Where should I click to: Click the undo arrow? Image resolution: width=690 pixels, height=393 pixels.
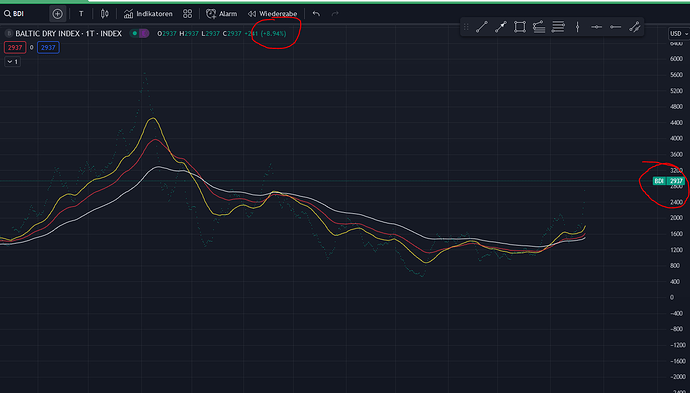(316, 14)
